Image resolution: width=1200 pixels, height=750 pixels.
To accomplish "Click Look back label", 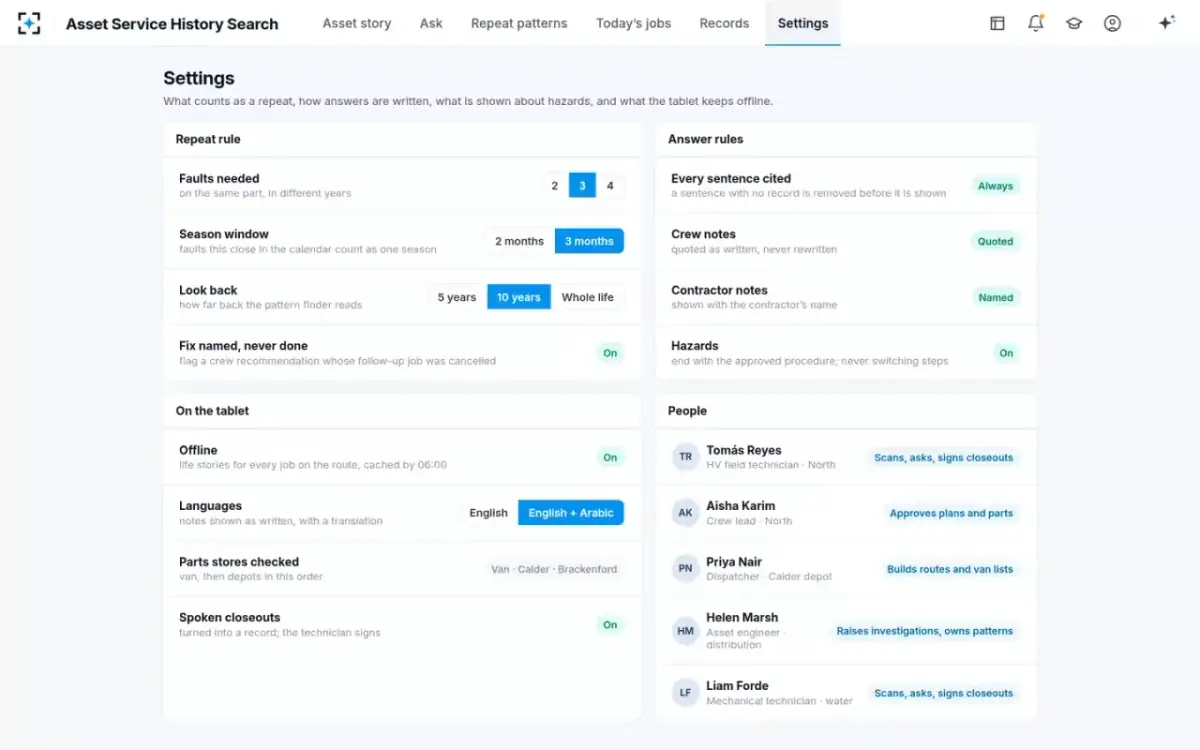I will pyautogui.click(x=208, y=290).
